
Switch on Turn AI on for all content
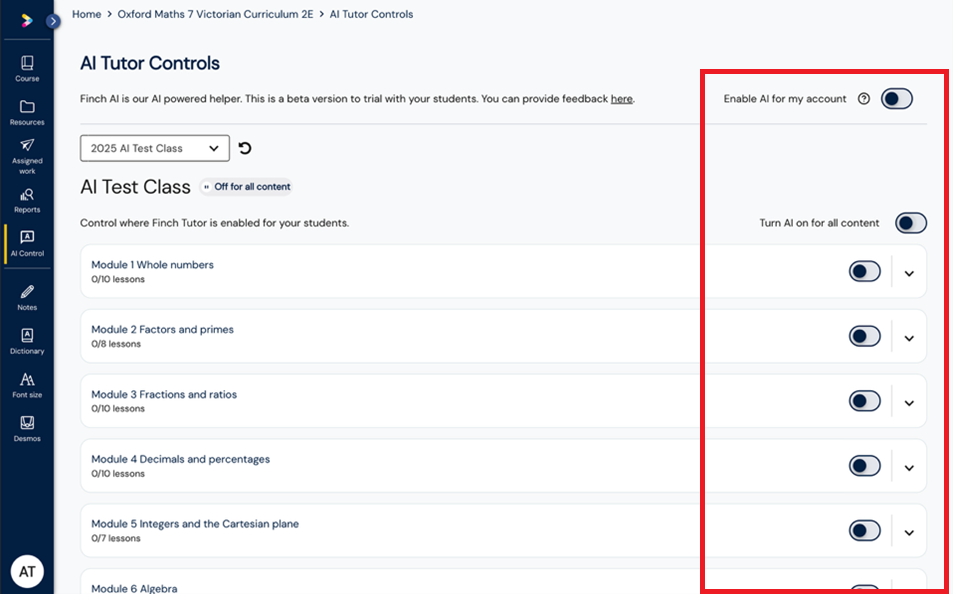(910, 223)
